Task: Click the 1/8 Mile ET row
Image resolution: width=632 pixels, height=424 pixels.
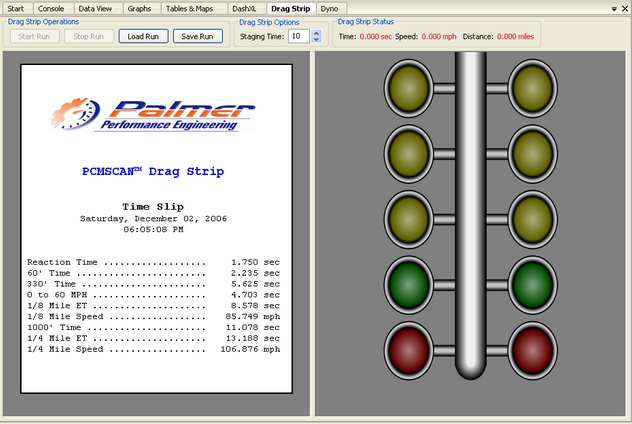Action: [154, 306]
